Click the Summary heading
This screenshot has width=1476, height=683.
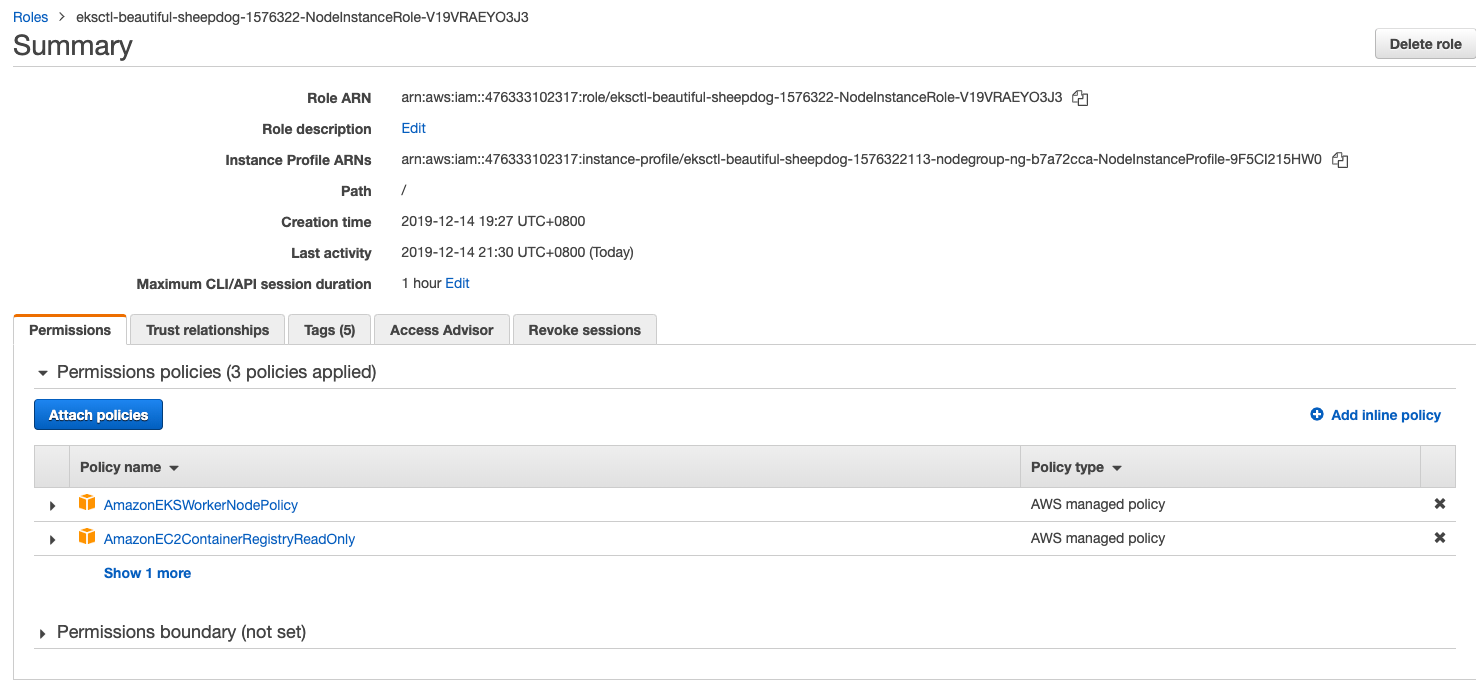coord(72,46)
